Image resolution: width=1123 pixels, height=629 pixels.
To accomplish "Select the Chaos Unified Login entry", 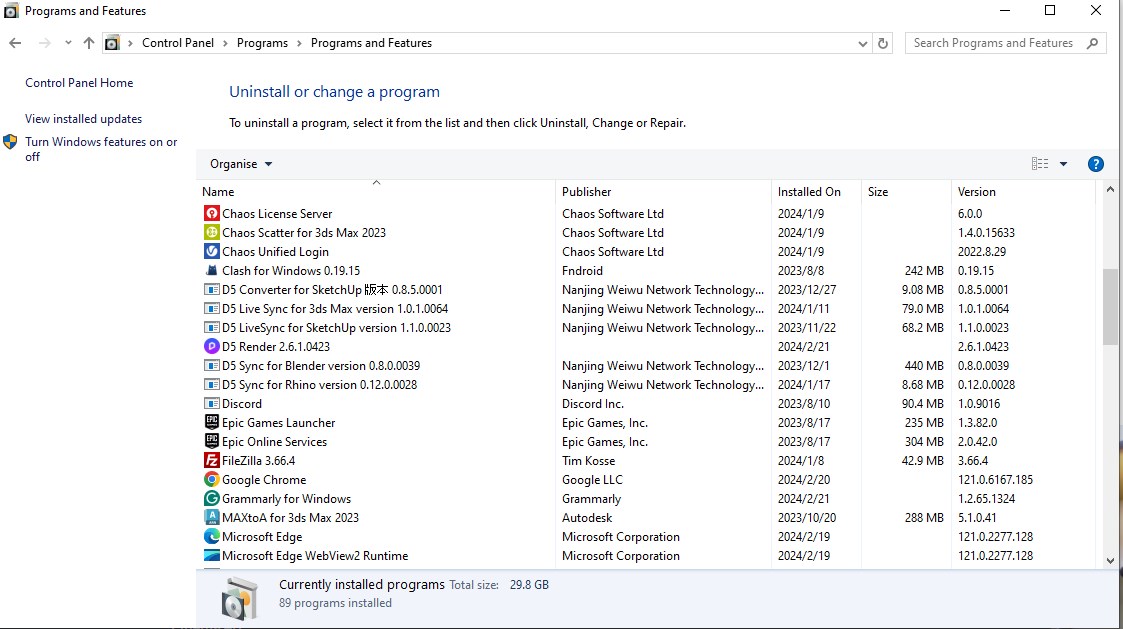I will (275, 251).
